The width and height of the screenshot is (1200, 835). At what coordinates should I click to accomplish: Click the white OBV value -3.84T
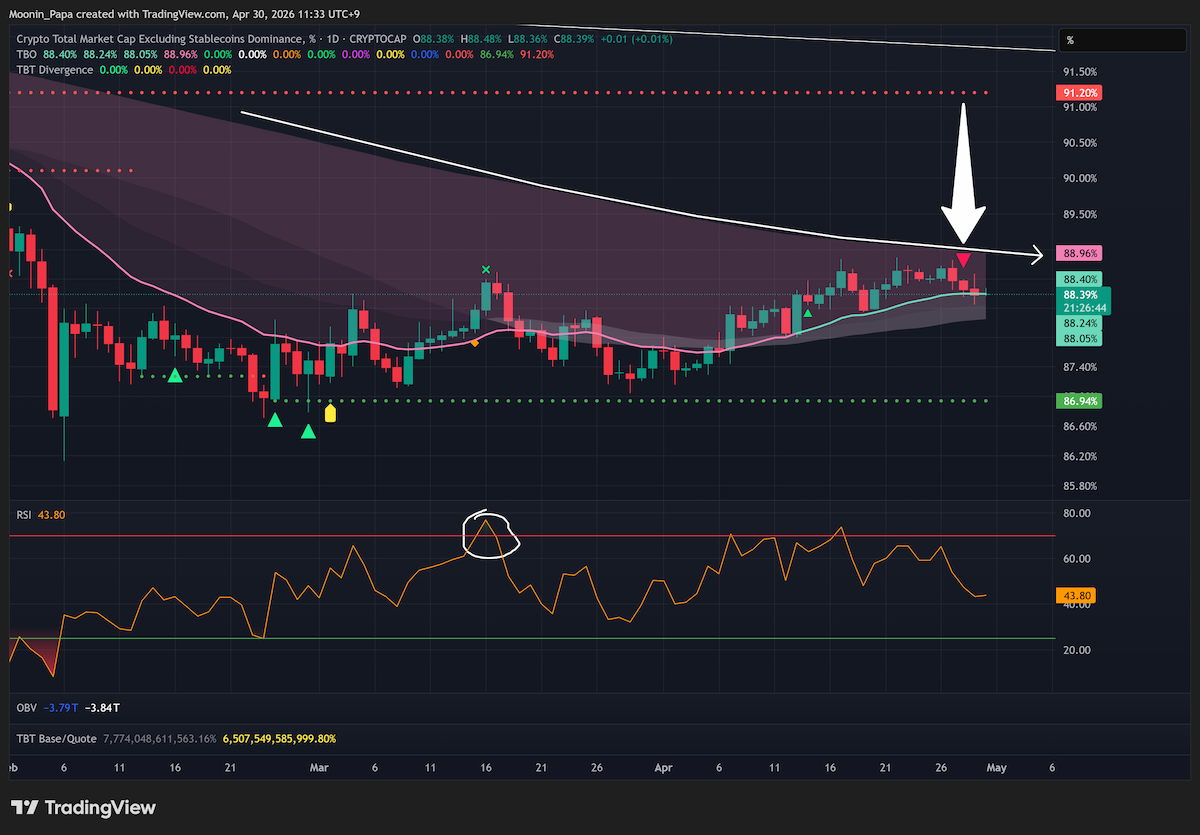pos(102,707)
